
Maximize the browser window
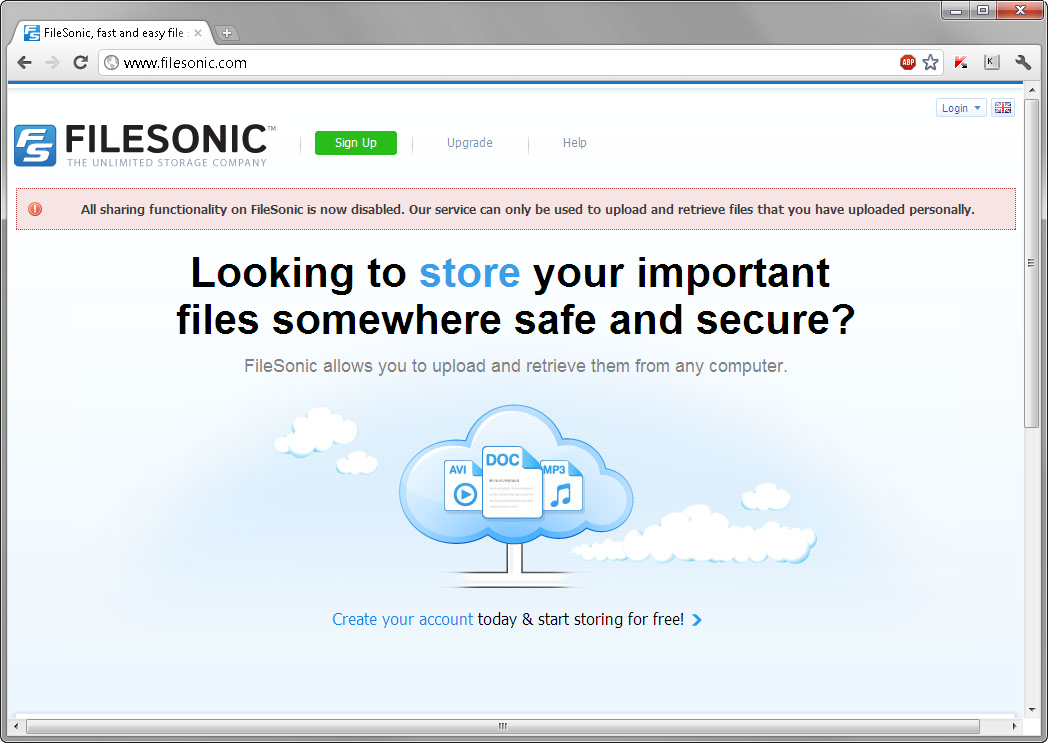pos(983,11)
